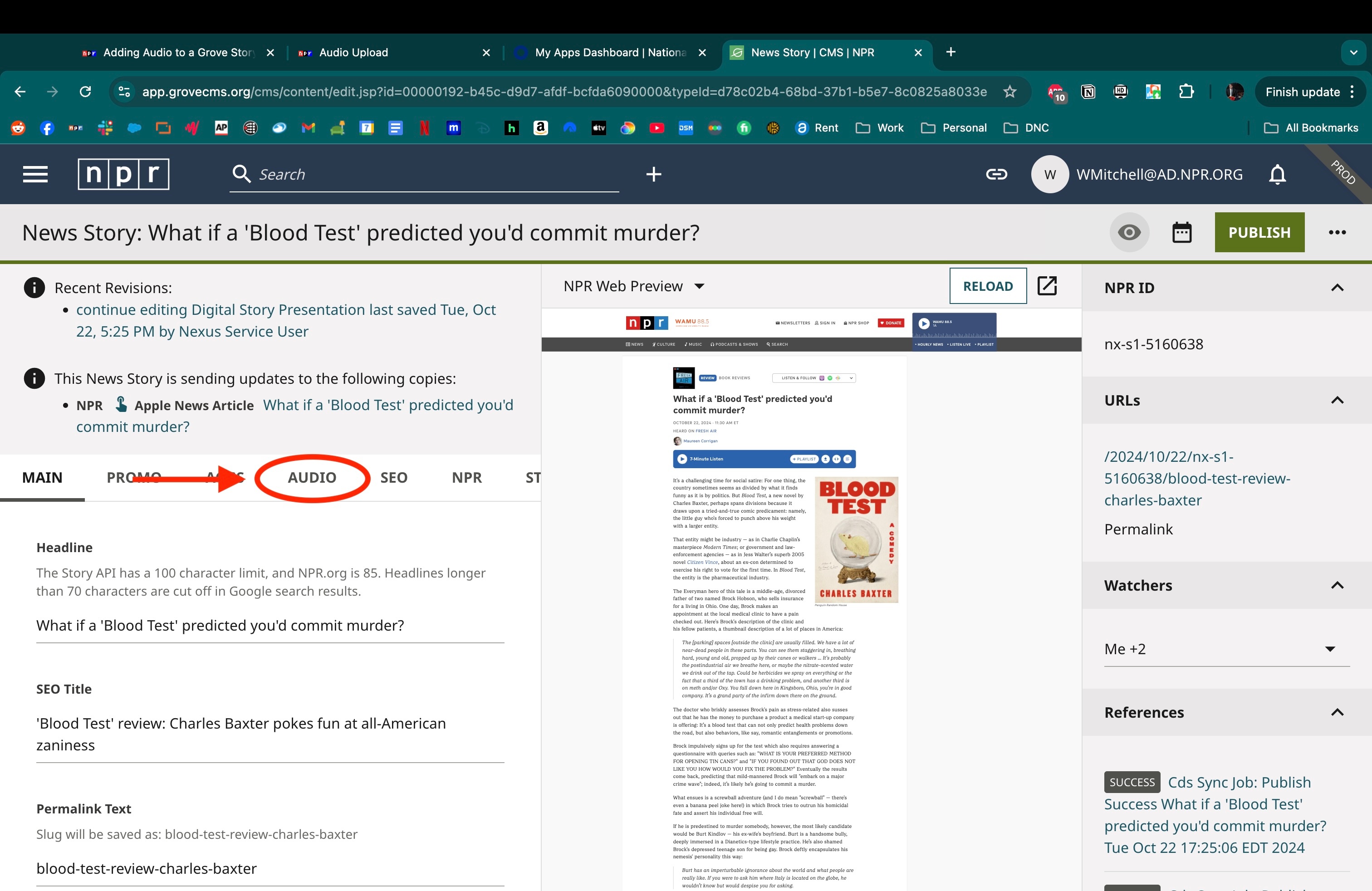This screenshot has width=1372, height=891.
Task: Open the Apple News Article copy link
Action: pyautogui.click(x=294, y=416)
